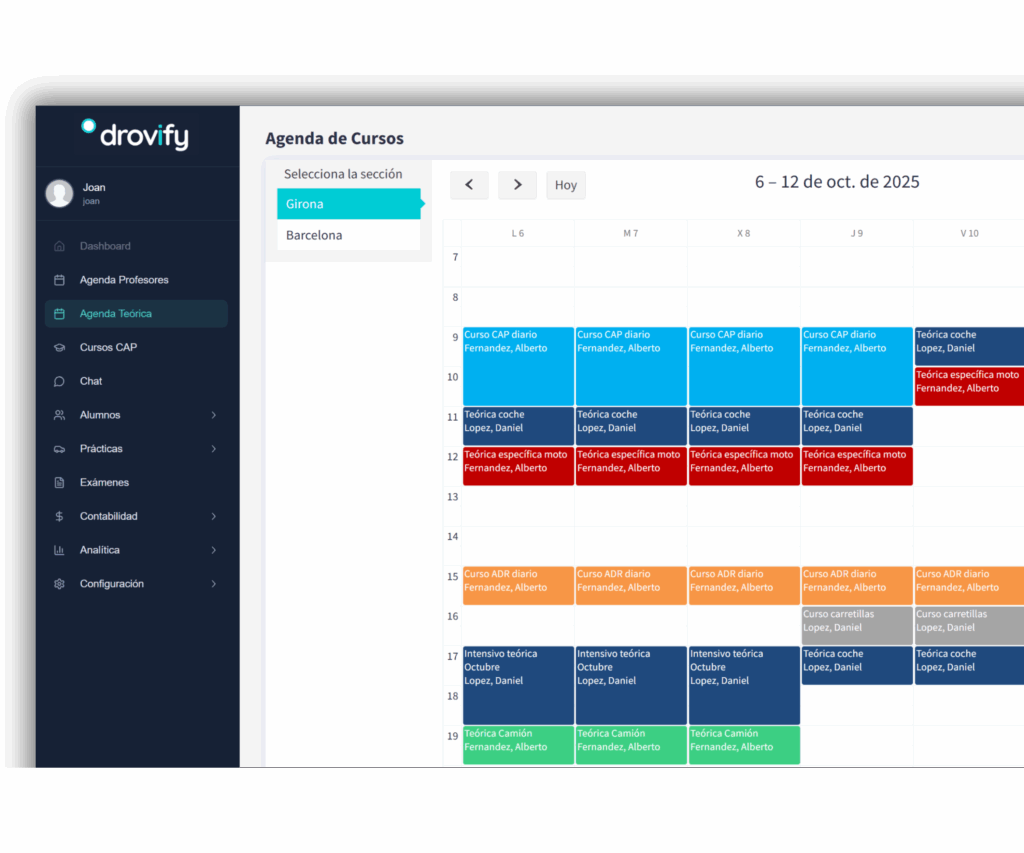Image resolution: width=1024 pixels, height=853 pixels.
Task: Expand the Analítica submenu chevron
Action: point(214,550)
